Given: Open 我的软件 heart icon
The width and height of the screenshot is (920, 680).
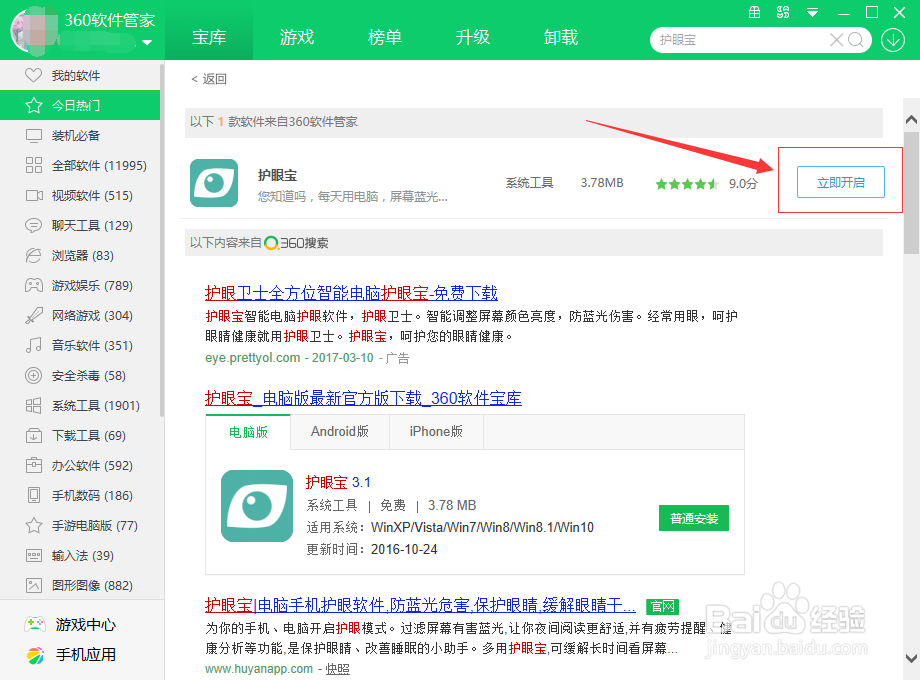Looking at the screenshot, I should click(x=33, y=75).
